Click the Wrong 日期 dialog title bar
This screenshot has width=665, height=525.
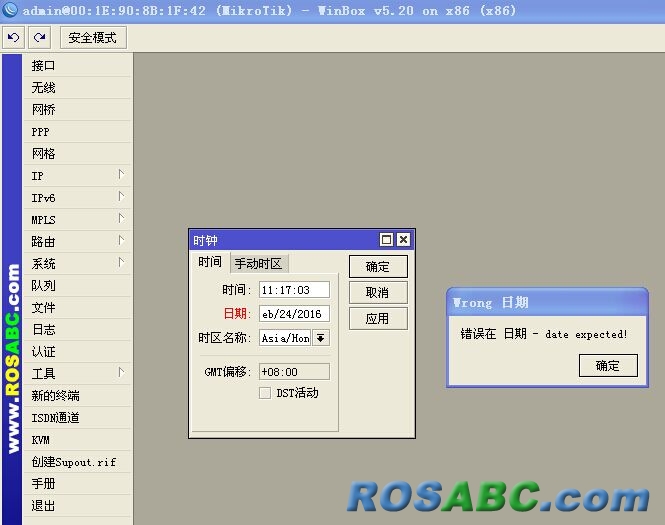547,302
